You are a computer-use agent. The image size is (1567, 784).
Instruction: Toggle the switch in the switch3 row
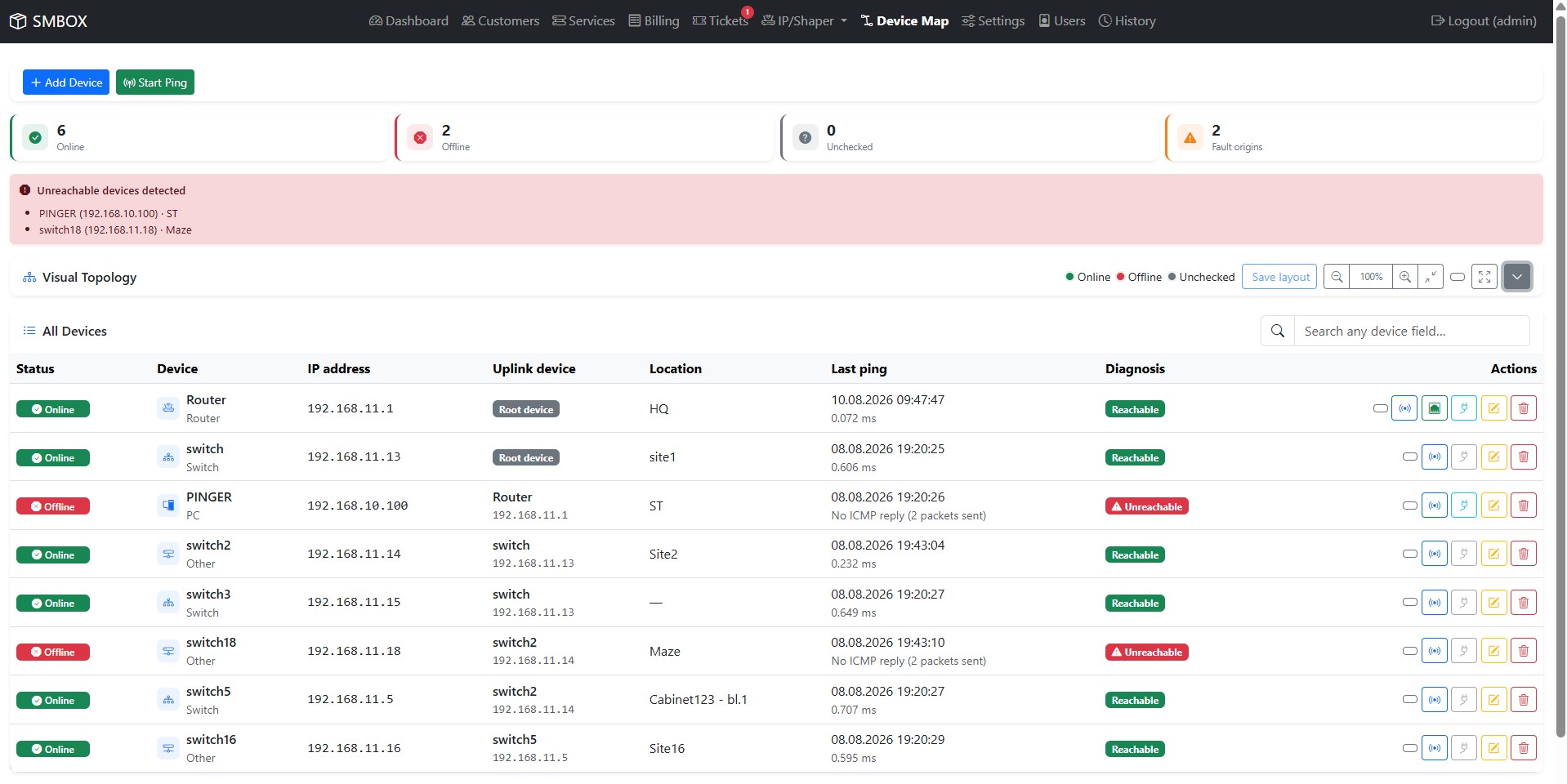pos(1410,603)
